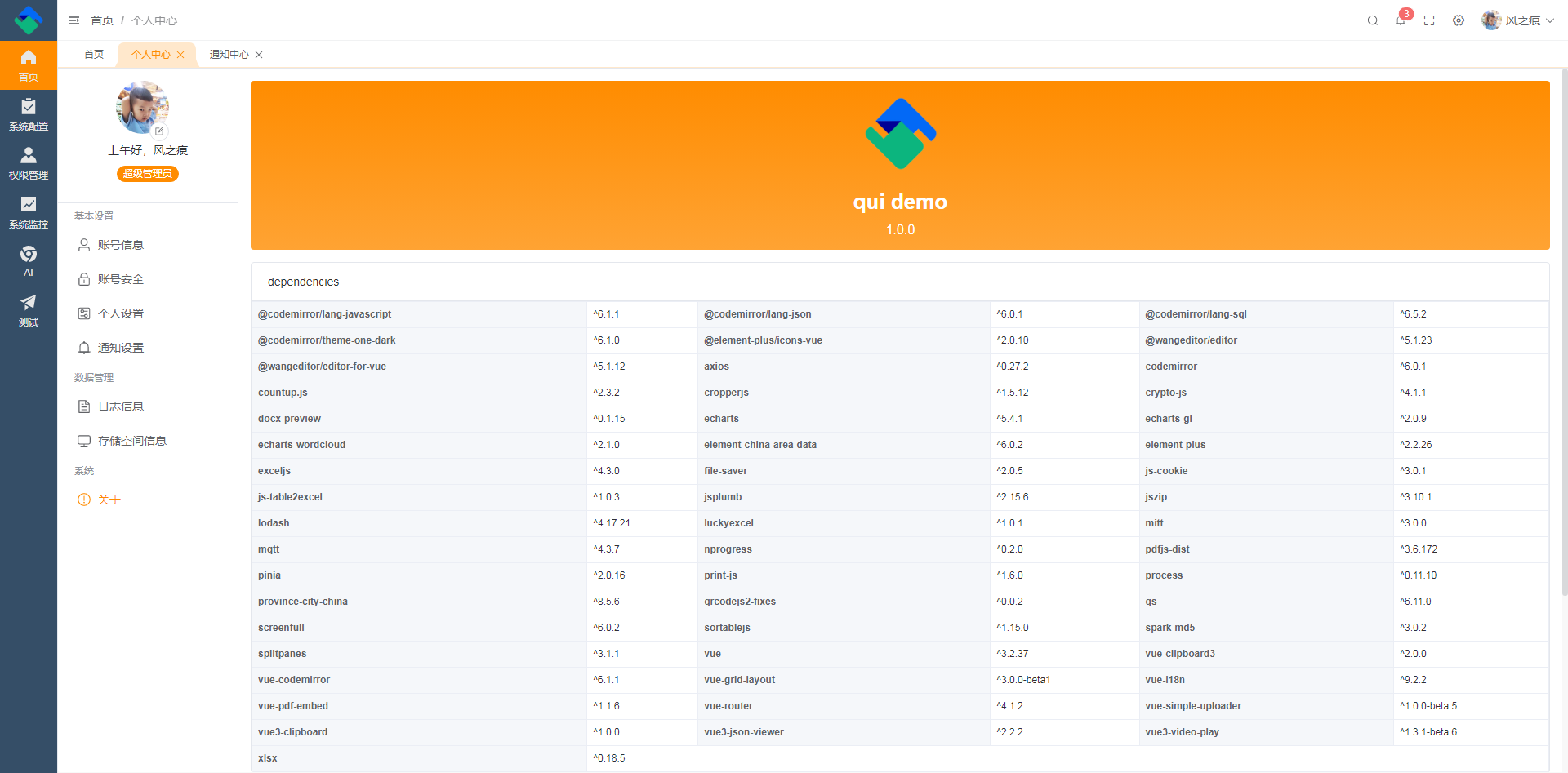
Task: Click the vue-router dependency cell
Action: pyautogui.click(x=844, y=706)
